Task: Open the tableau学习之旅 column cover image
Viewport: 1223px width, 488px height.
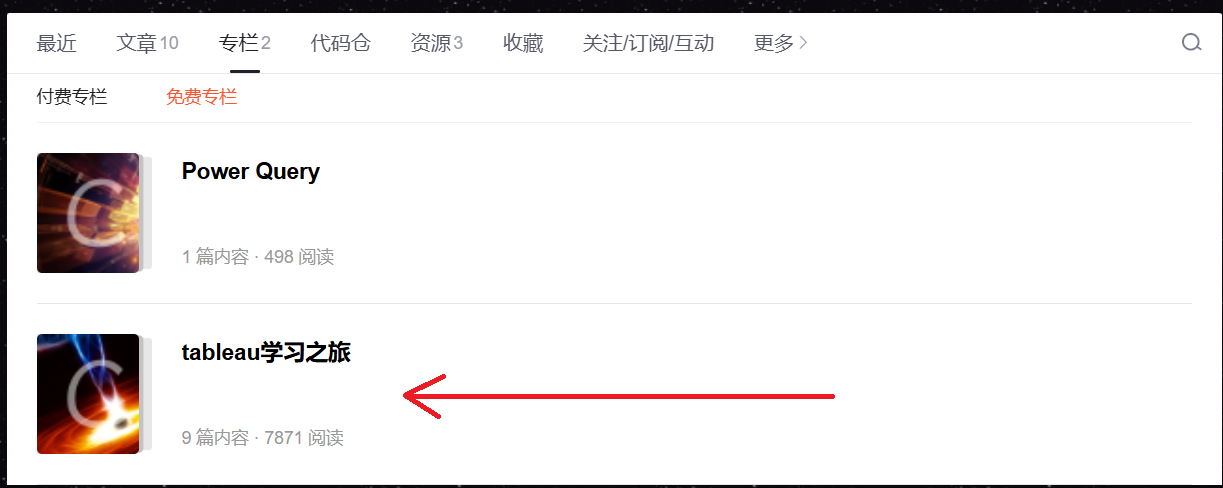Action: click(88, 394)
